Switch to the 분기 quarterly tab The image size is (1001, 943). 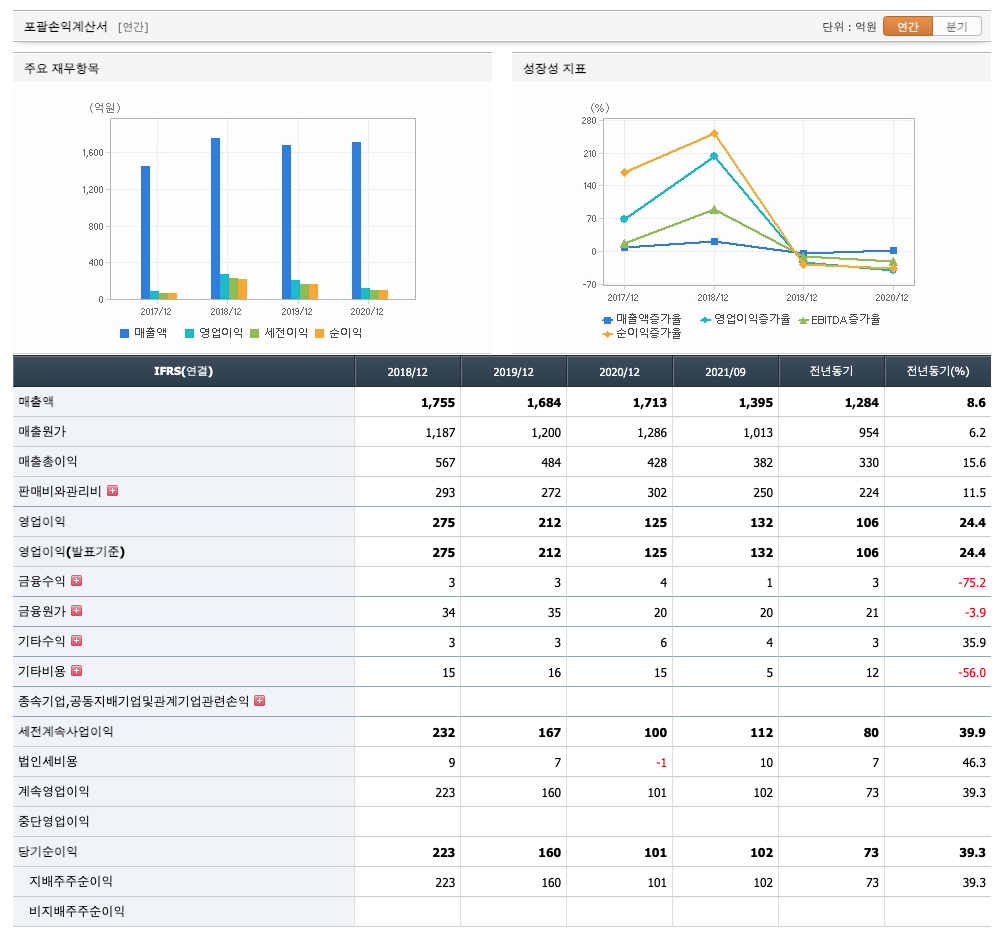click(x=956, y=26)
